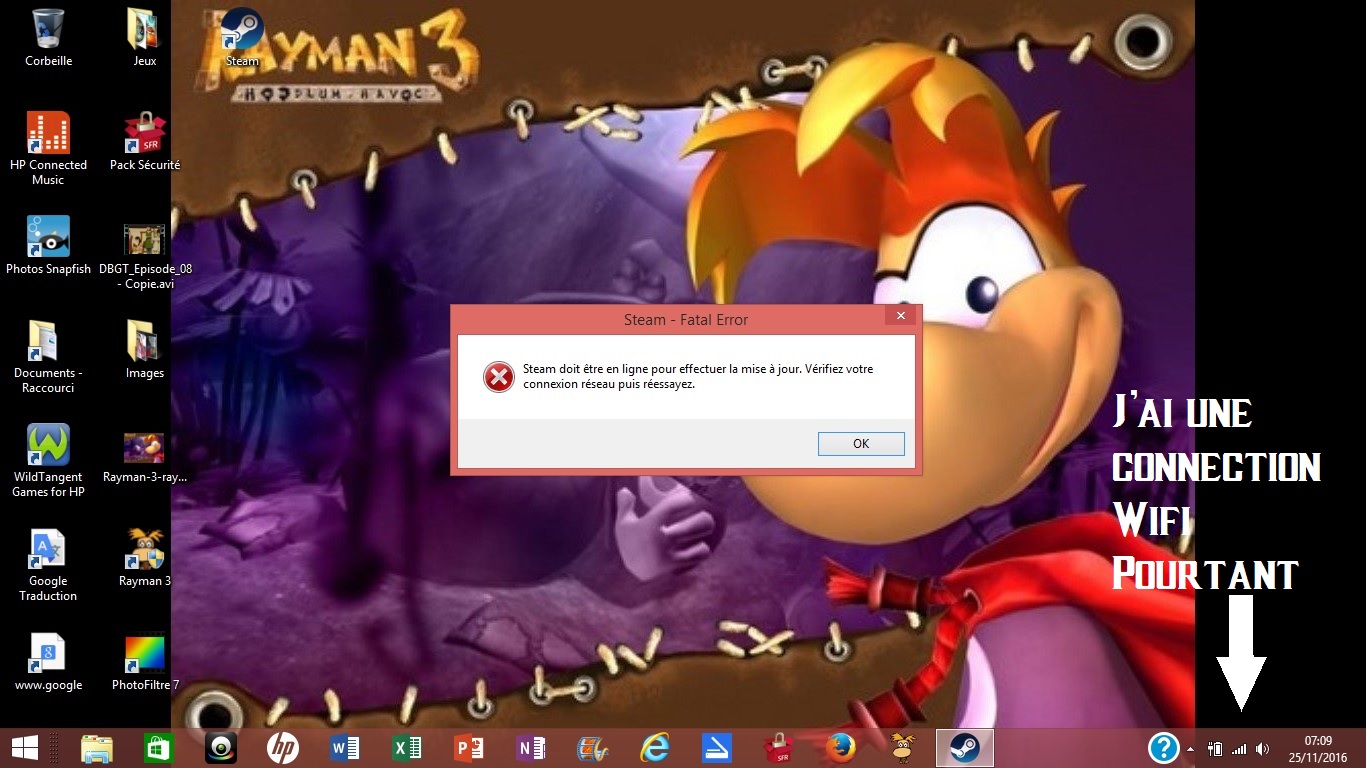Switch to Steam taskbar button

click(x=965, y=748)
